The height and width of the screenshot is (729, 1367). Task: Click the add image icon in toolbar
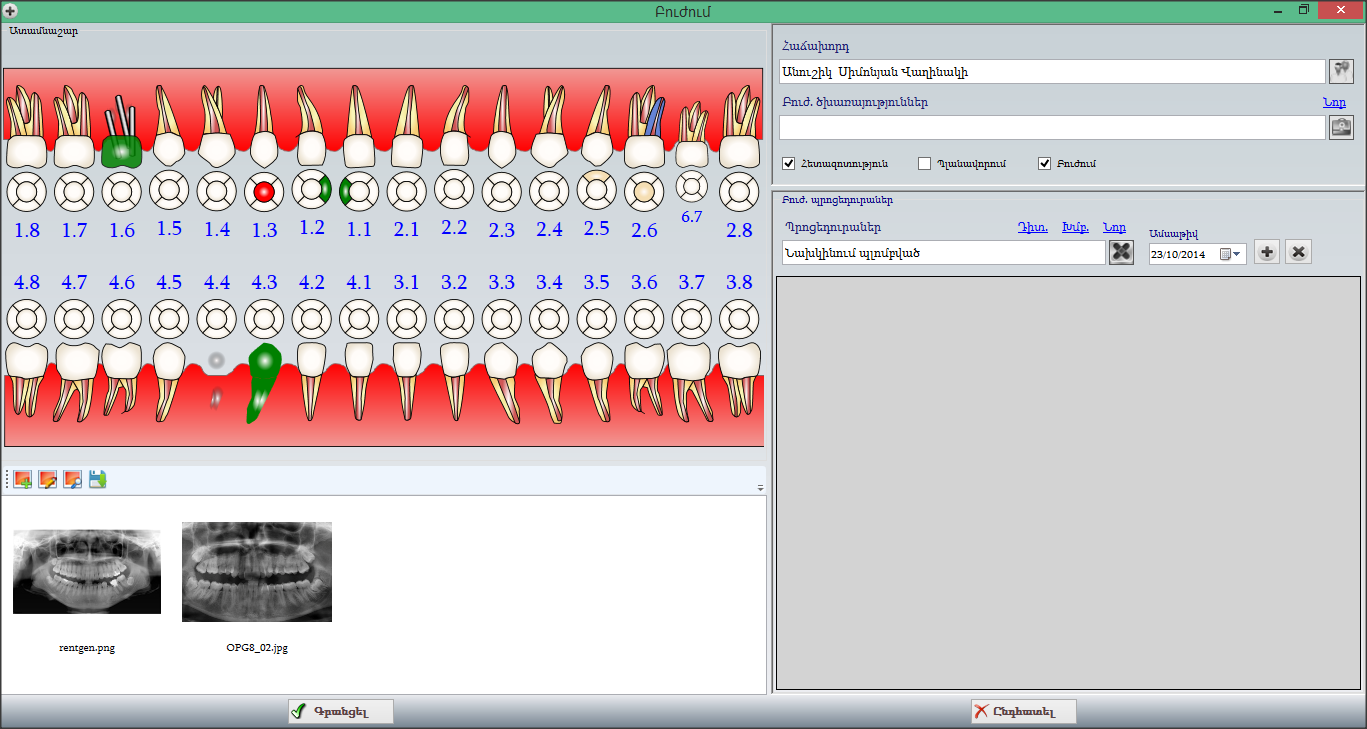[x=22, y=480]
